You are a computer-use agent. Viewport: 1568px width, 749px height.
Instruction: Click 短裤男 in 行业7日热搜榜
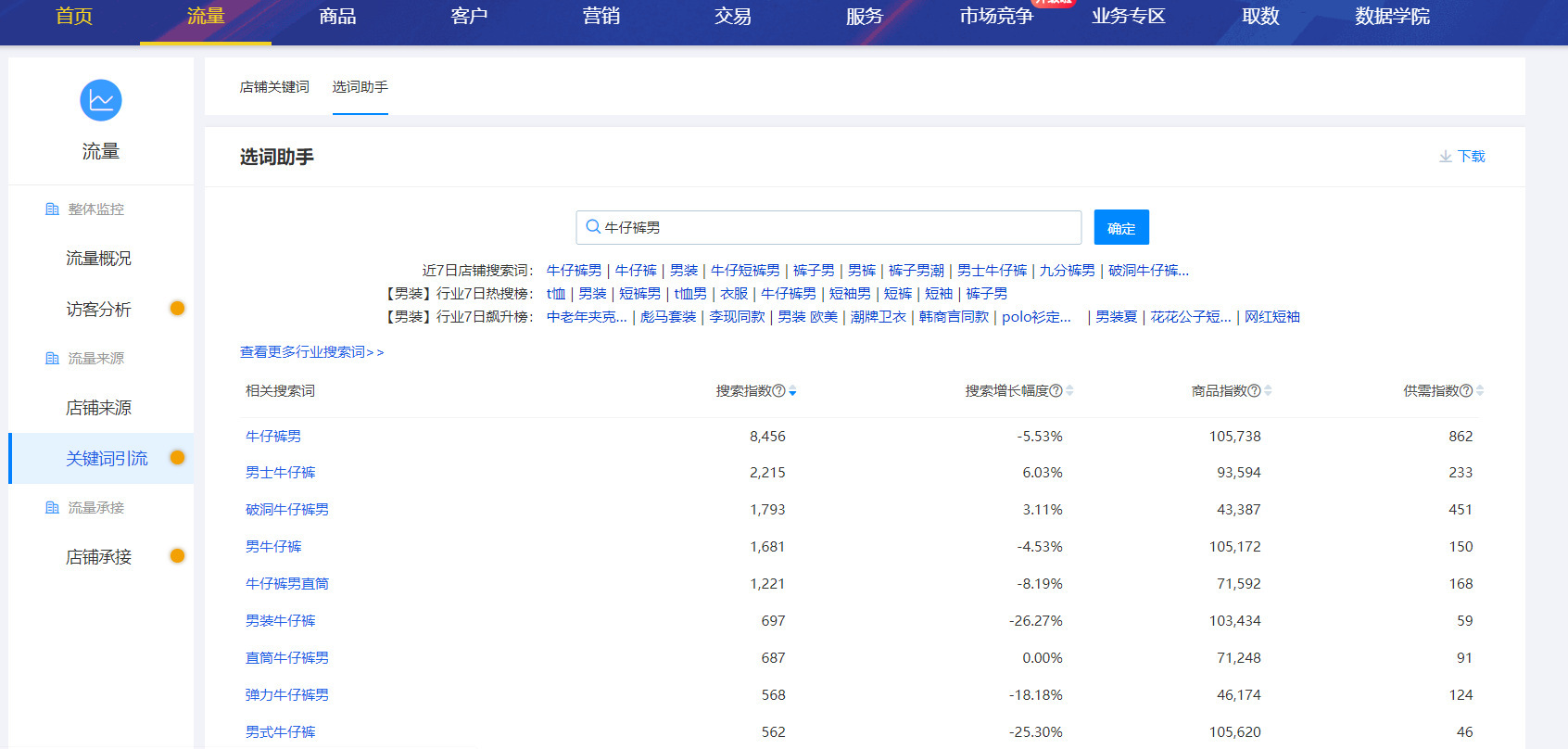pyautogui.click(x=639, y=294)
